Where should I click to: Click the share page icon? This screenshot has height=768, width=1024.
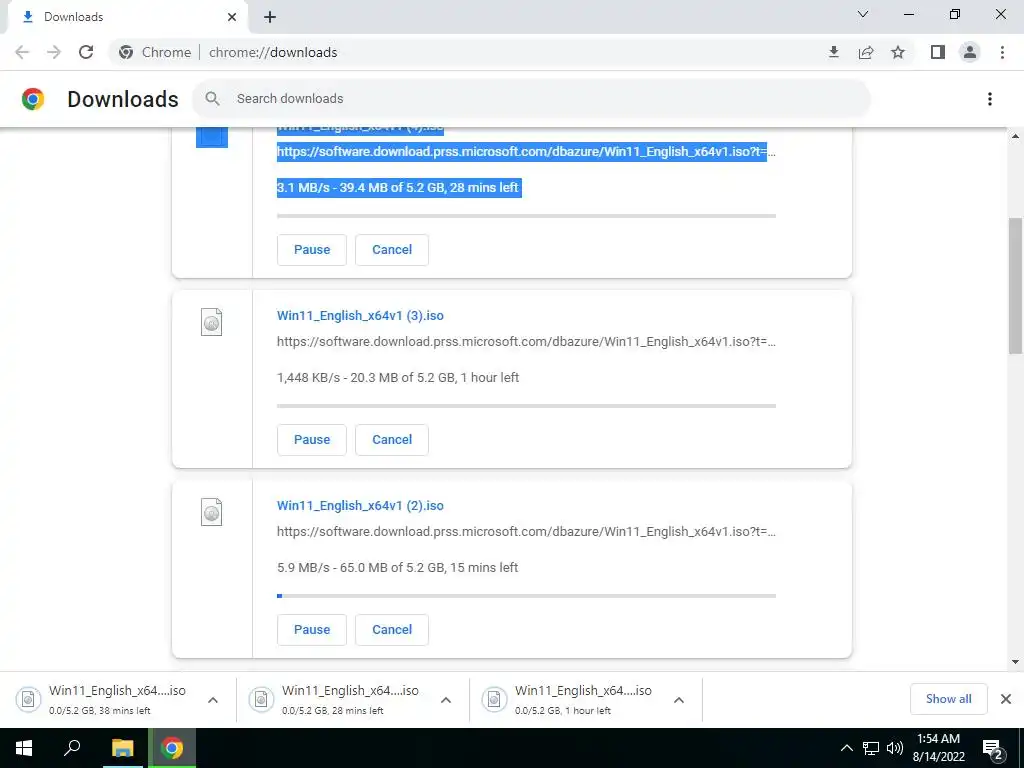click(866, 52)
